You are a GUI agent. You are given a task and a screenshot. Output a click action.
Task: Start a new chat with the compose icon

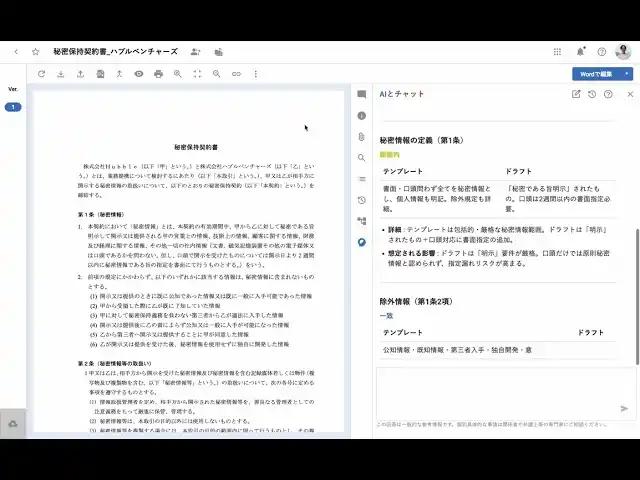tap(576, 94)
